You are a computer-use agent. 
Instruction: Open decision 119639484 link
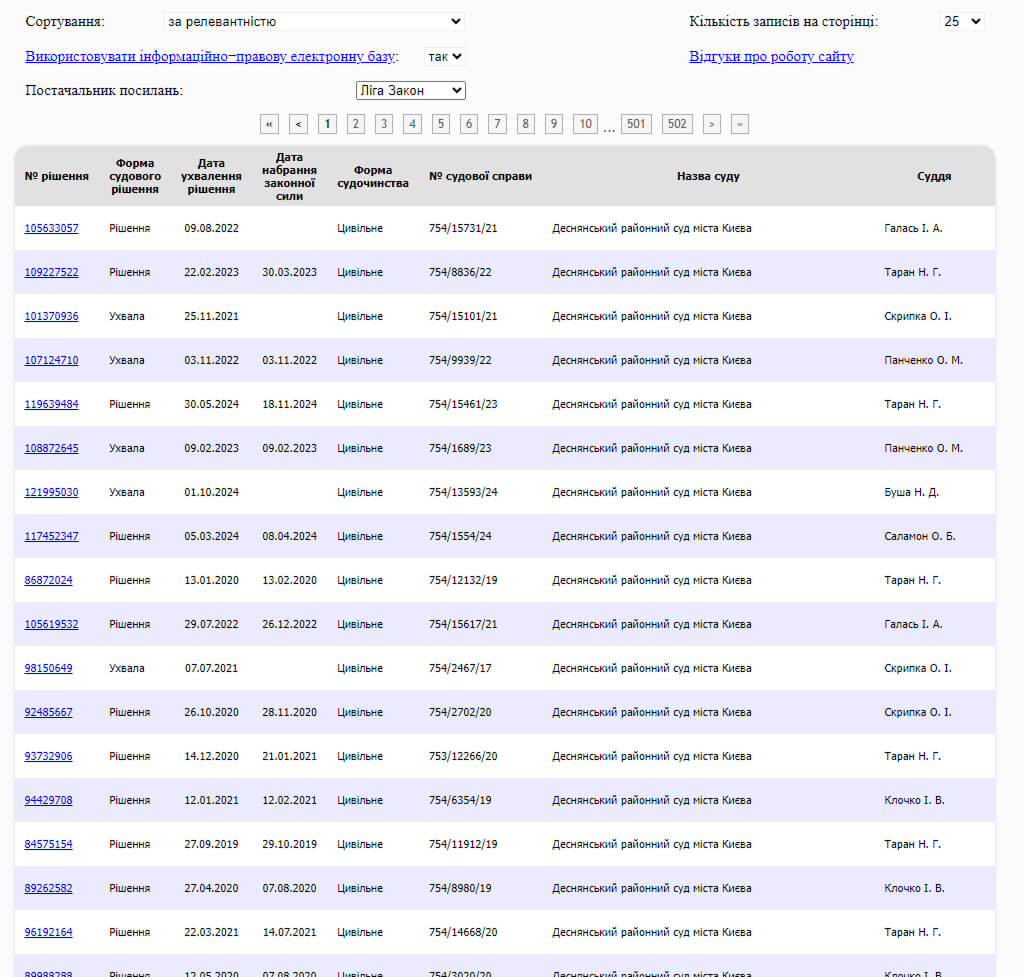pyautogui.click(x=51, y=404)
